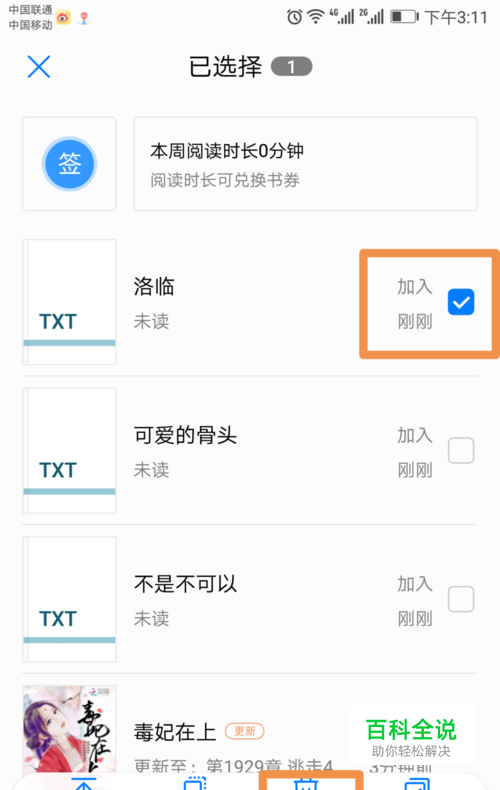The image size is (500, 790).
Task: Tap the 洛临 TXT cover thumbnail
Action: (x=70, y=302)
